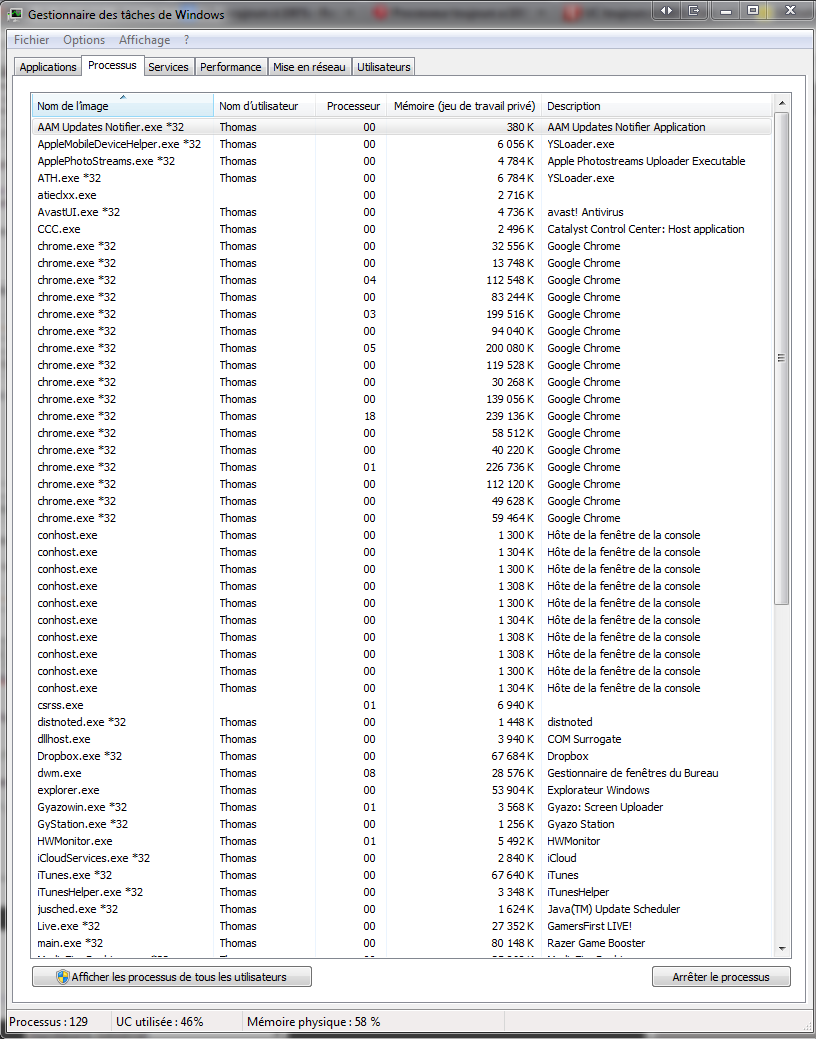Viewport: 816px width, 1039px height.
Task: Click Catalyst Control Center: Host application description
Action: [646, 229]
